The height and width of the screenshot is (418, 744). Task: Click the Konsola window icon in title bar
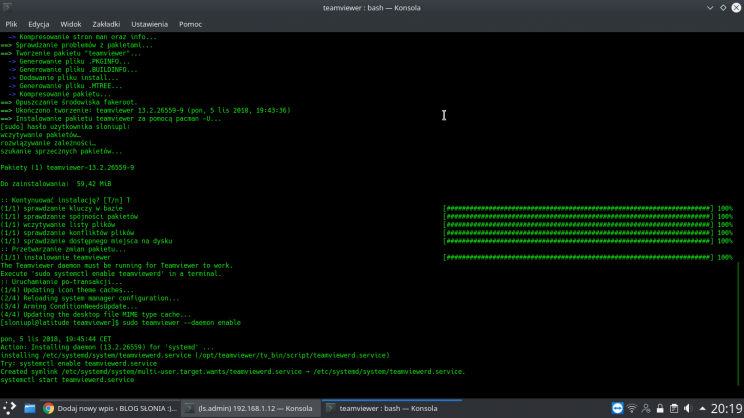point(9,7)
